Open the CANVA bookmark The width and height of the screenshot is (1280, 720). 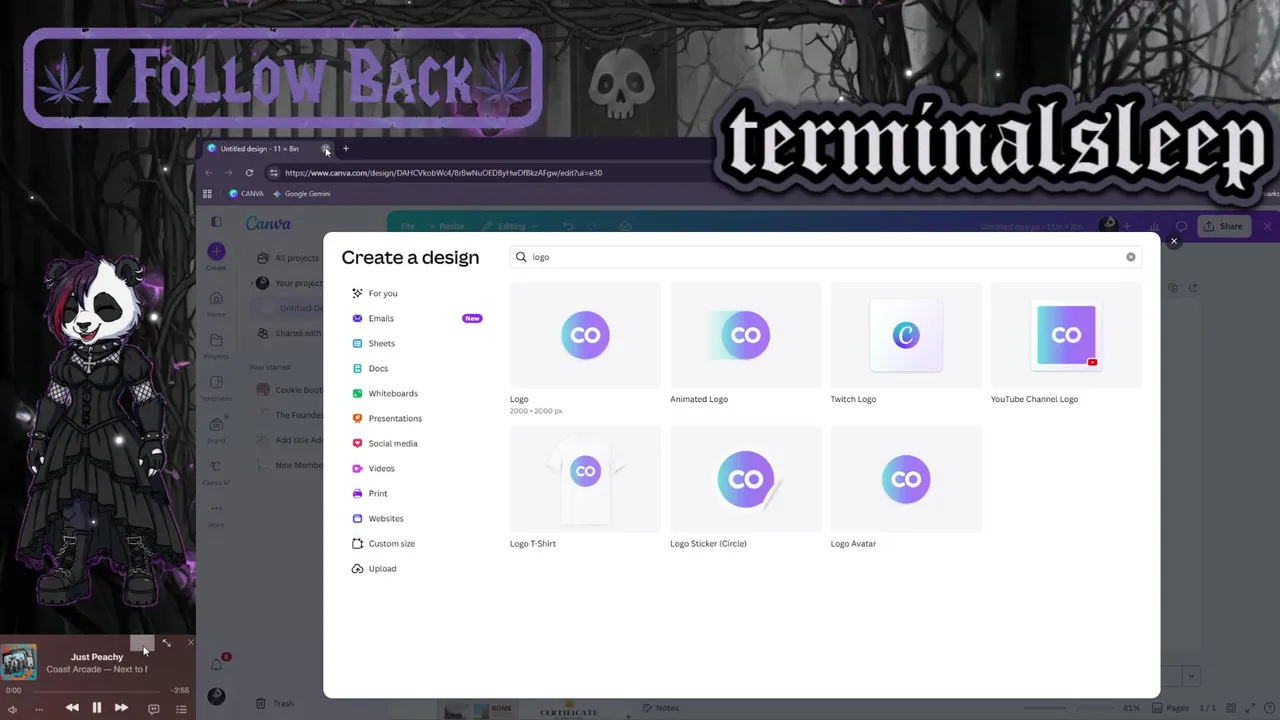246,194
